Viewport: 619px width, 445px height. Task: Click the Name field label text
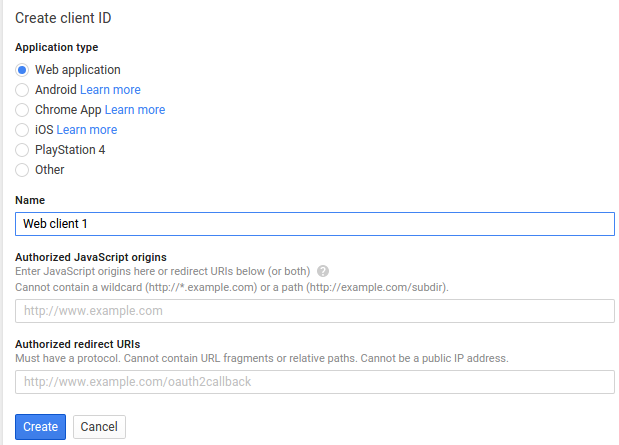[30, 200]
